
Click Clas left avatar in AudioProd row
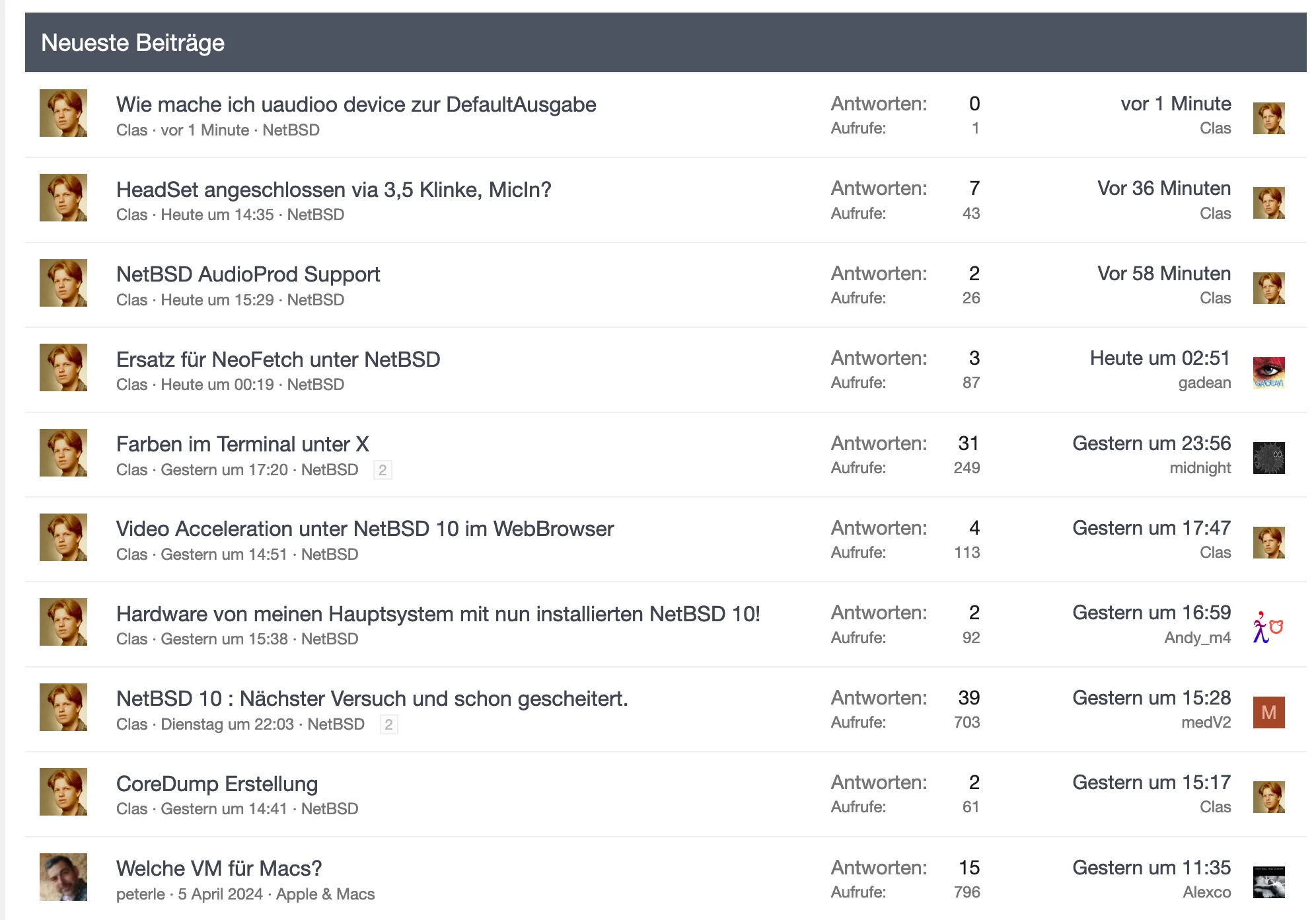63,283
